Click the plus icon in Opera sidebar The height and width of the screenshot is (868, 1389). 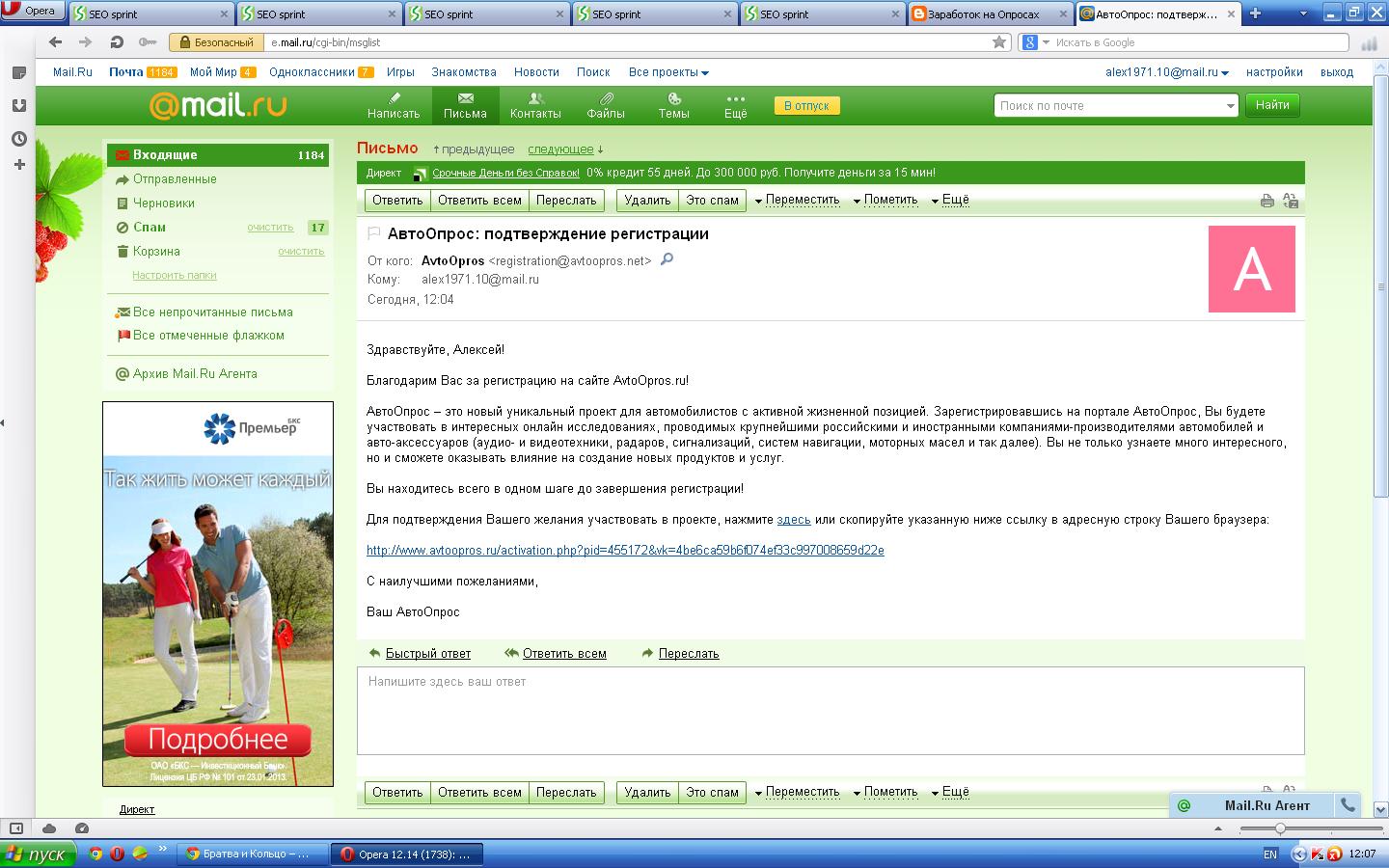(x=18, y=165)
